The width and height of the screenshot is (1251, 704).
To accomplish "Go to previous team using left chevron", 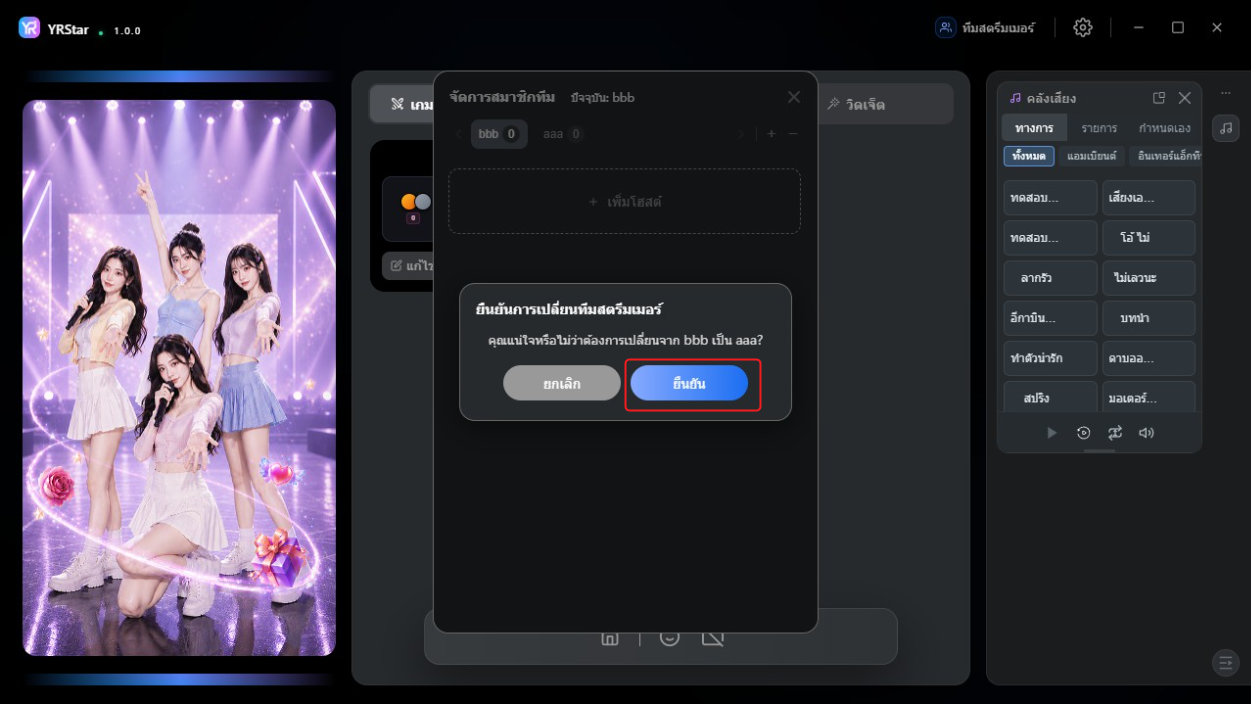I will point(458,134).
